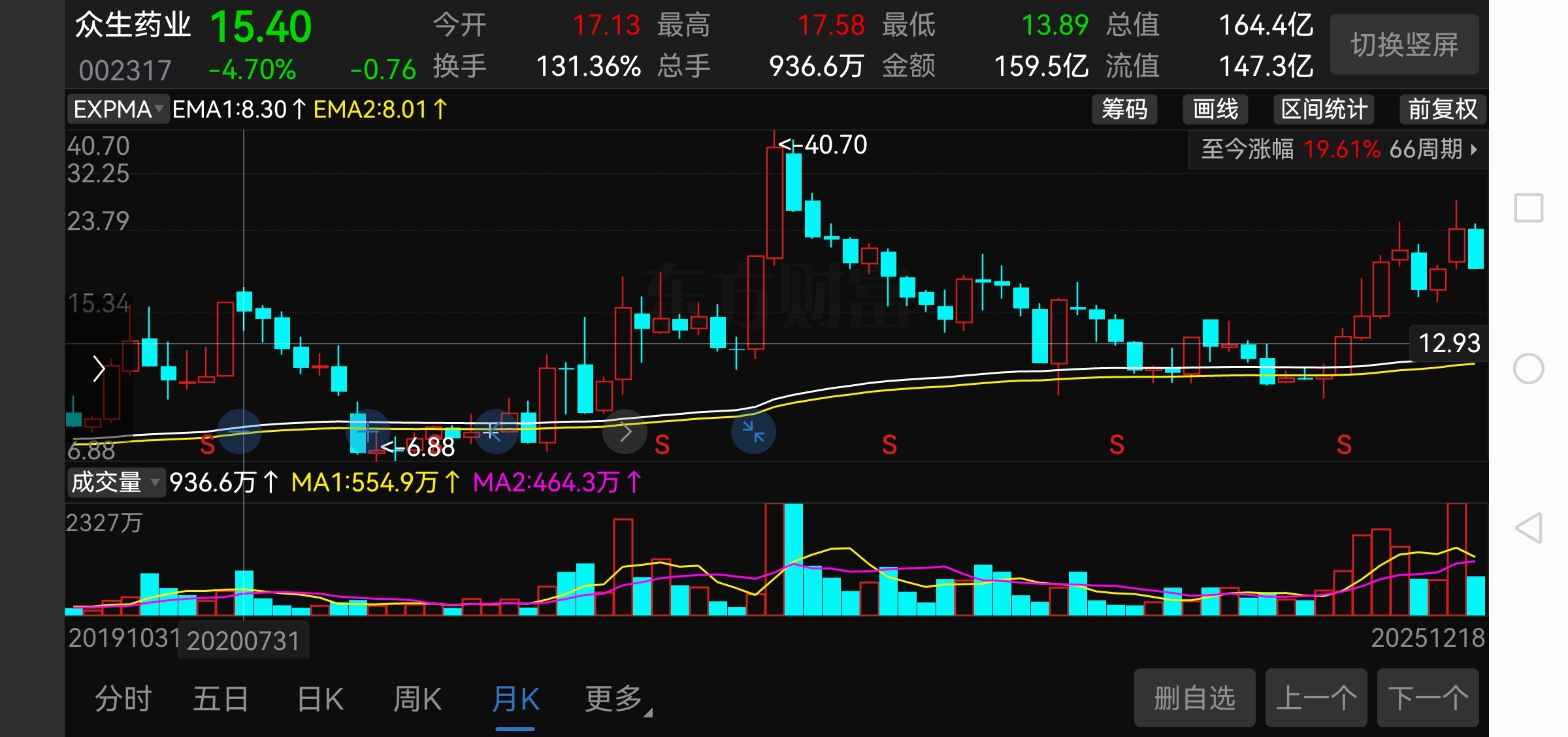The height and width of the screenshot is (737, 1568).
Task: Switch orientation with 切换竖屏
Action: click(x=1404, y=44)
